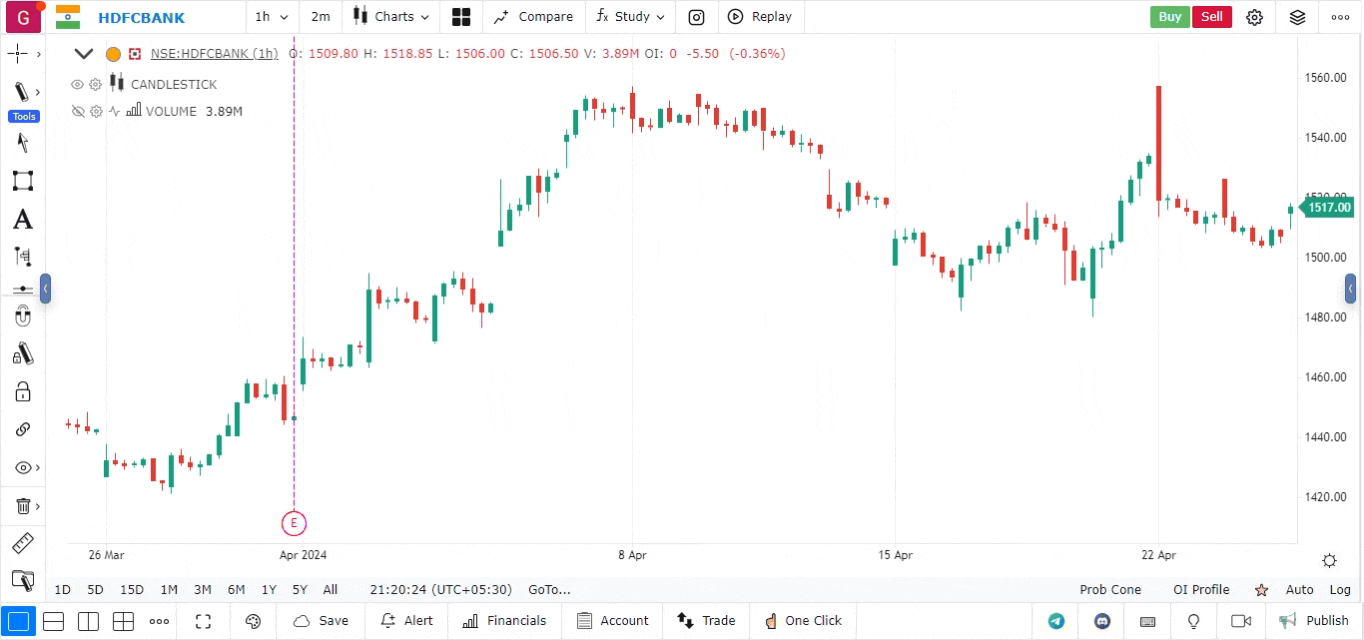Image resolution: width=1364 pixels, height=640 pixels.
Task: Collapse the indicator legend chevron
Action: pyautogui.click(x=84, y=54)
